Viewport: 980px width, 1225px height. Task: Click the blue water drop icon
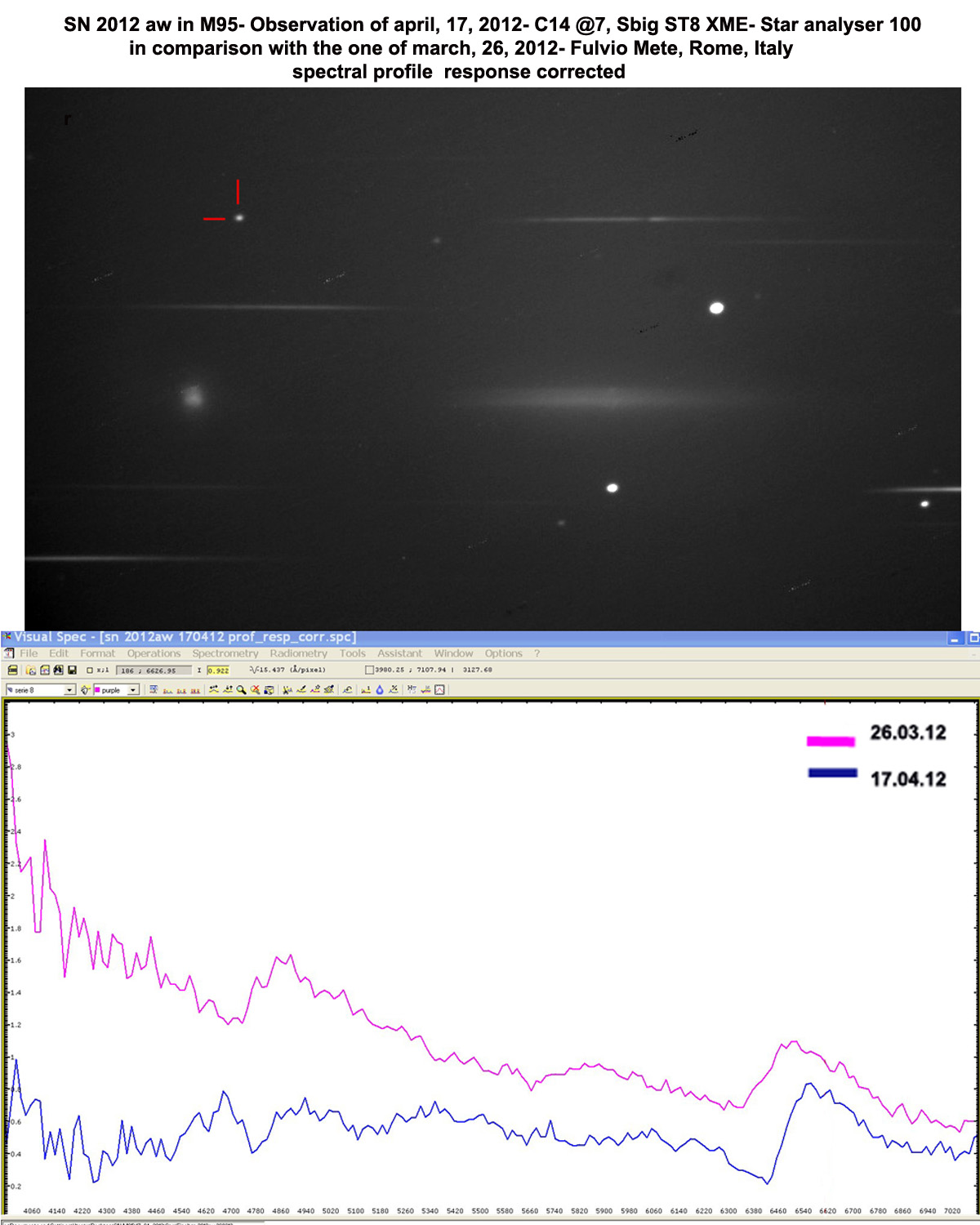[380, 689]
